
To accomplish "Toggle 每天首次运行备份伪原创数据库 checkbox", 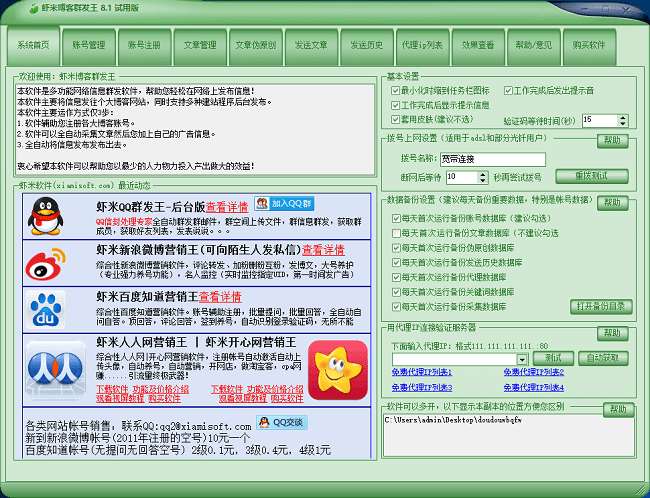I will (x=396, y=248).
